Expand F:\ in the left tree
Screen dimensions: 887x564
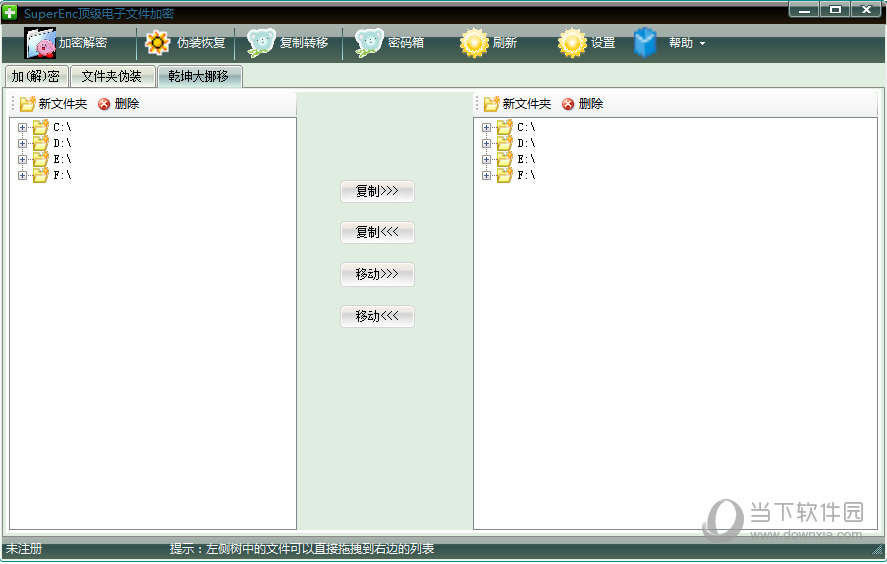pos(22,176)
